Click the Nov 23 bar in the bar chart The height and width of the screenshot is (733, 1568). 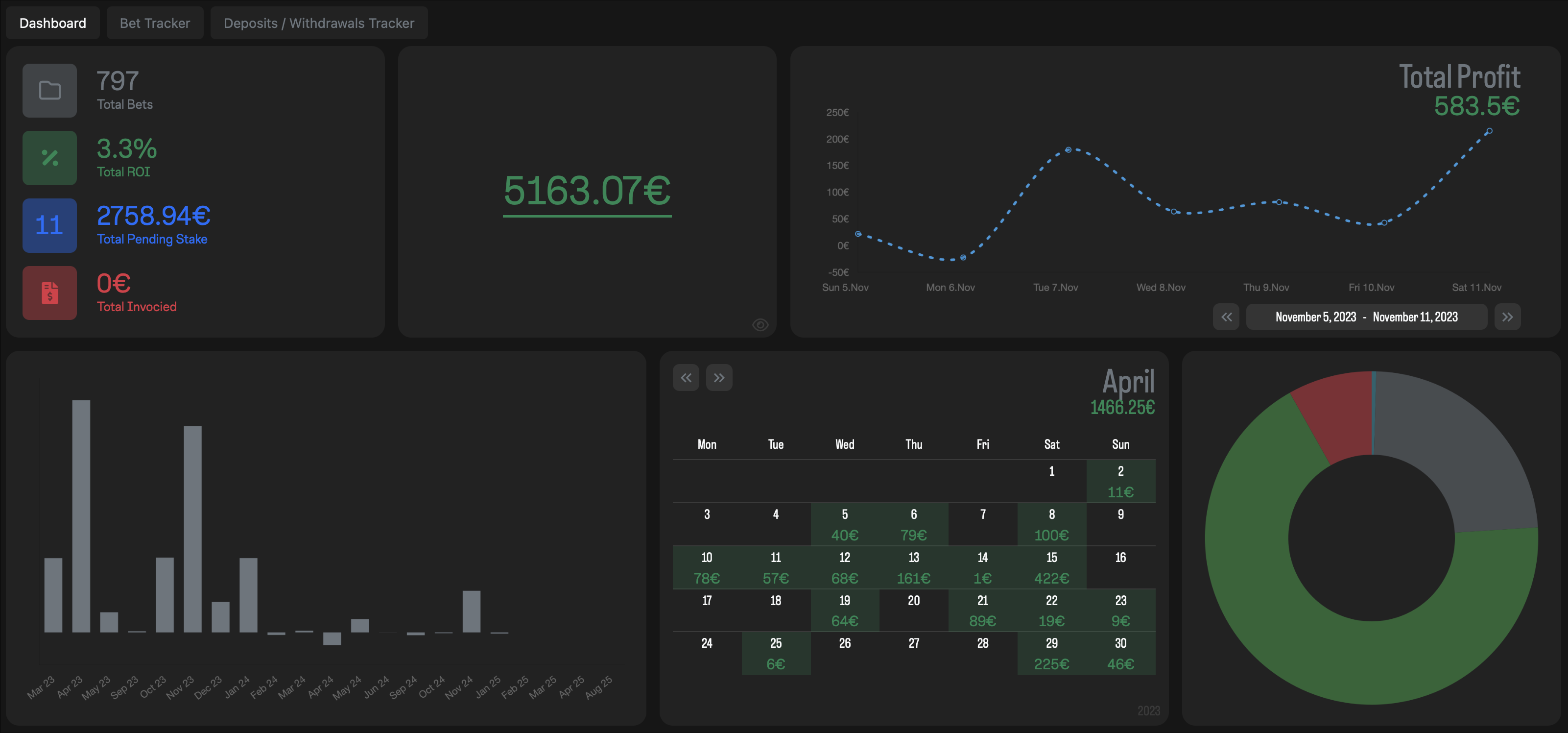[192, 529]
